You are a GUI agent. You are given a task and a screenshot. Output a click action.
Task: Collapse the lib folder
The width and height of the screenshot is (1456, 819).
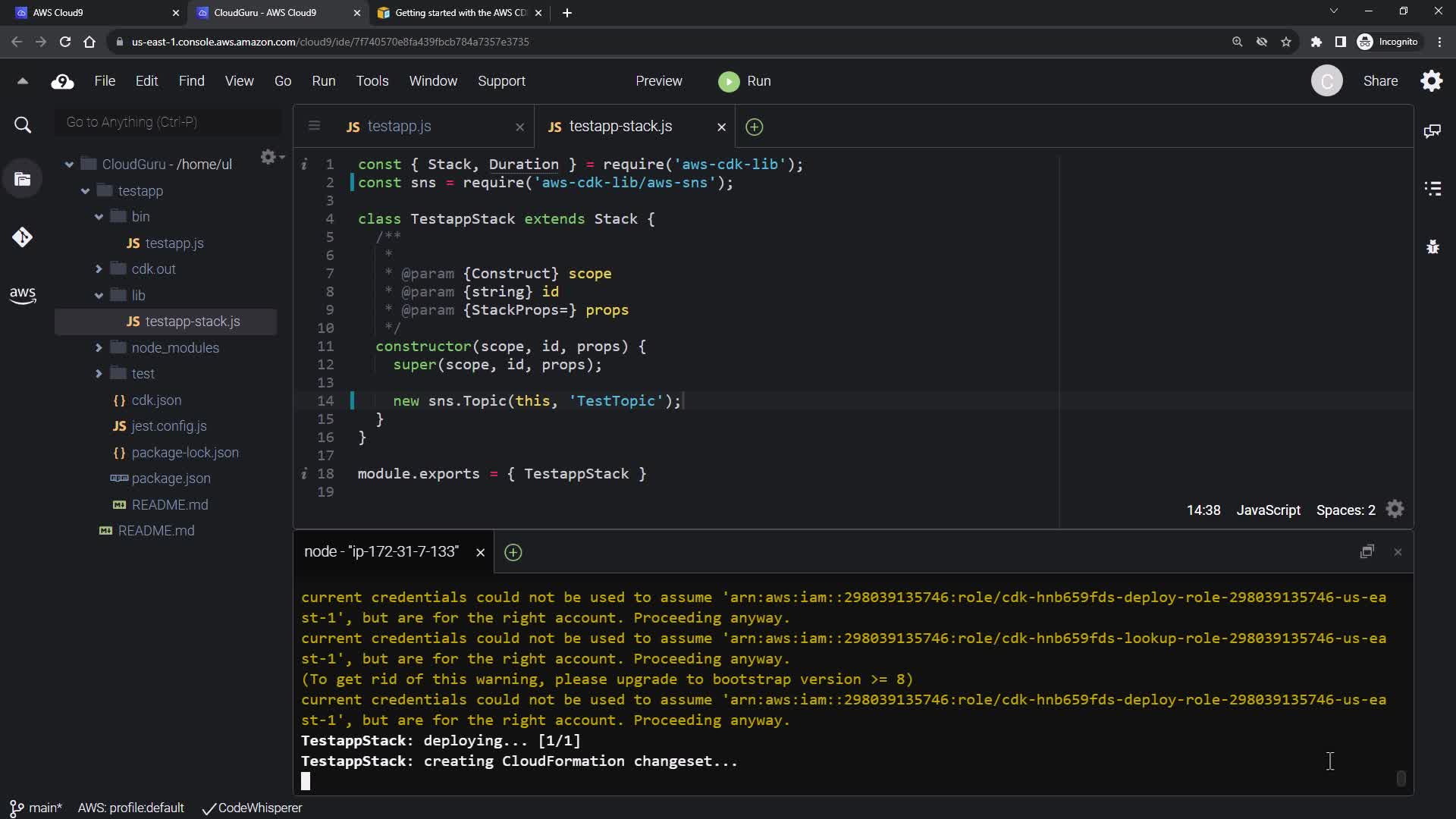tap(99, 296)
